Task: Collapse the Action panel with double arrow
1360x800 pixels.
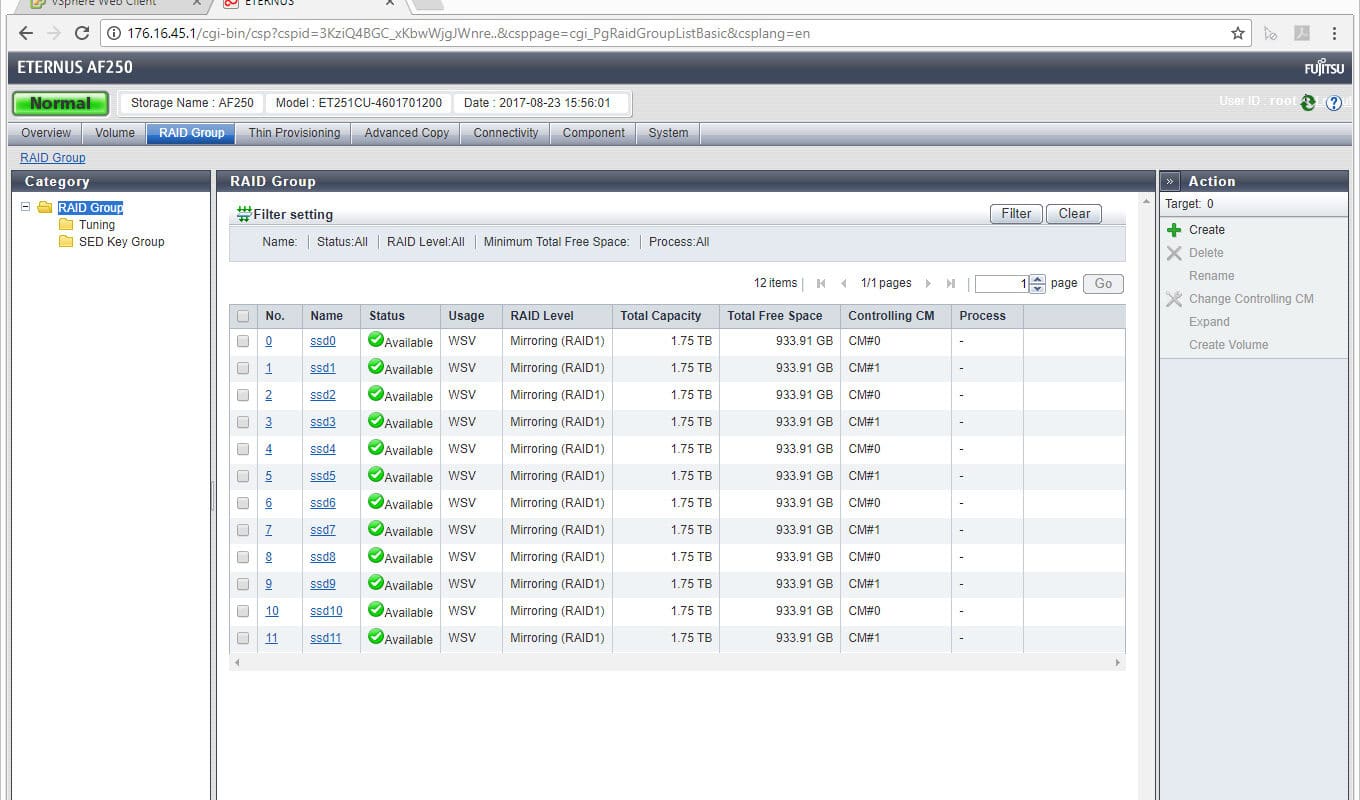Action: pyautogui.click(x=1170, y=181)
